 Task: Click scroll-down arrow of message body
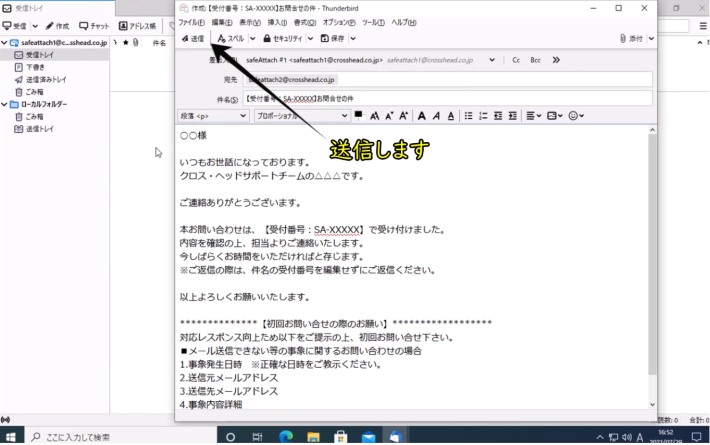(x=652, y=405)
